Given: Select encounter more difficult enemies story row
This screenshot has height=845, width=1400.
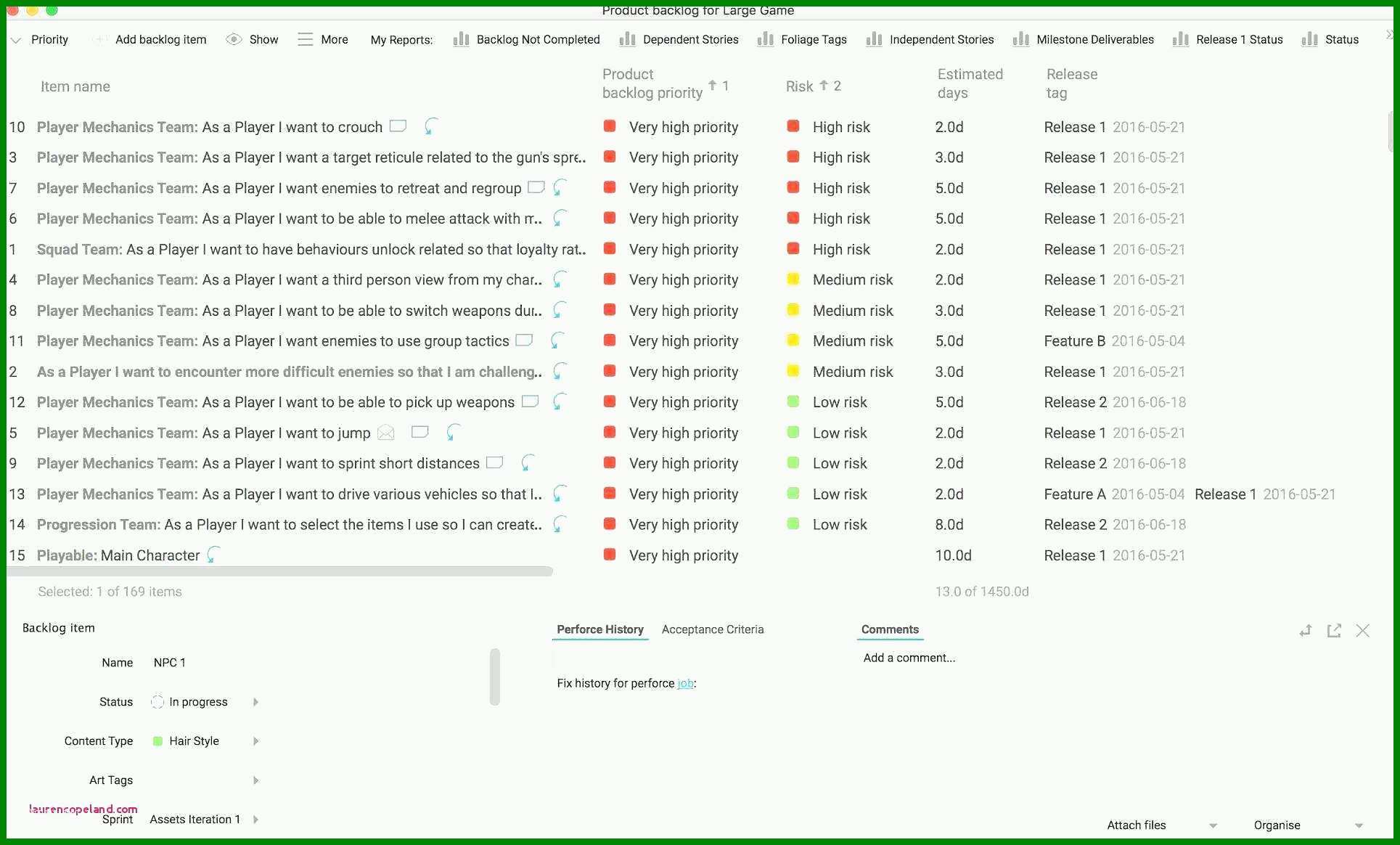Looking at the screenshot, I should tap(289, 372).
